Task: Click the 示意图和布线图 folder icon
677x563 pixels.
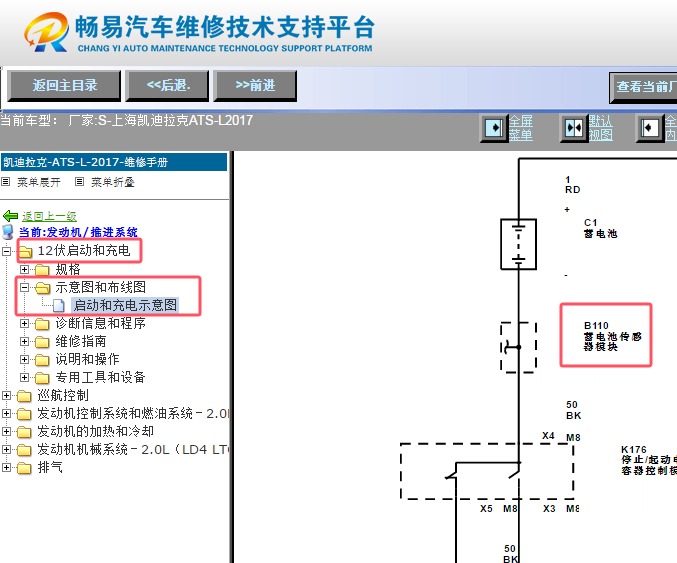Action: click(x=42, y=288)
